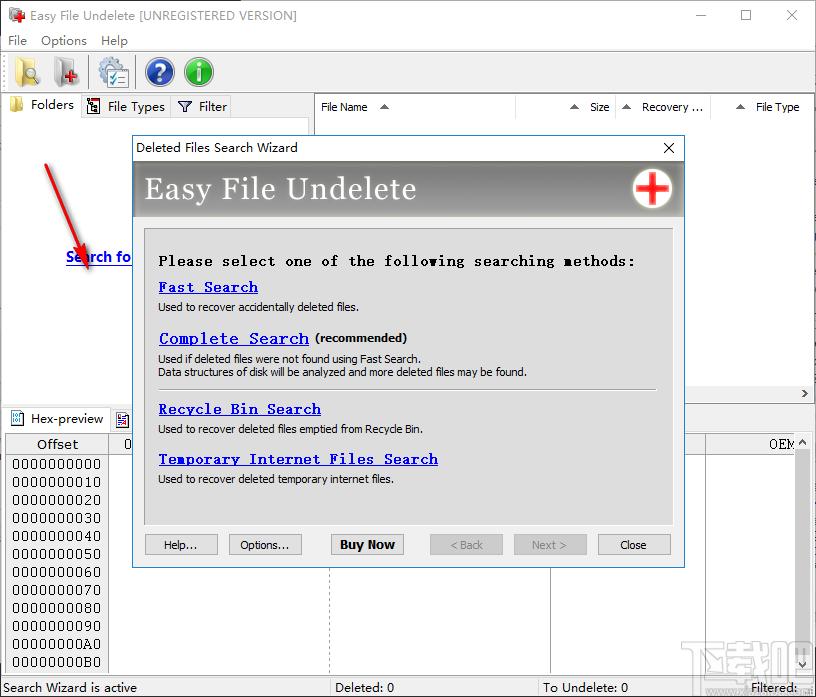Open the options gear checklist toolbar icon
The height and width of the screenshot is (697, 816).
113,72
